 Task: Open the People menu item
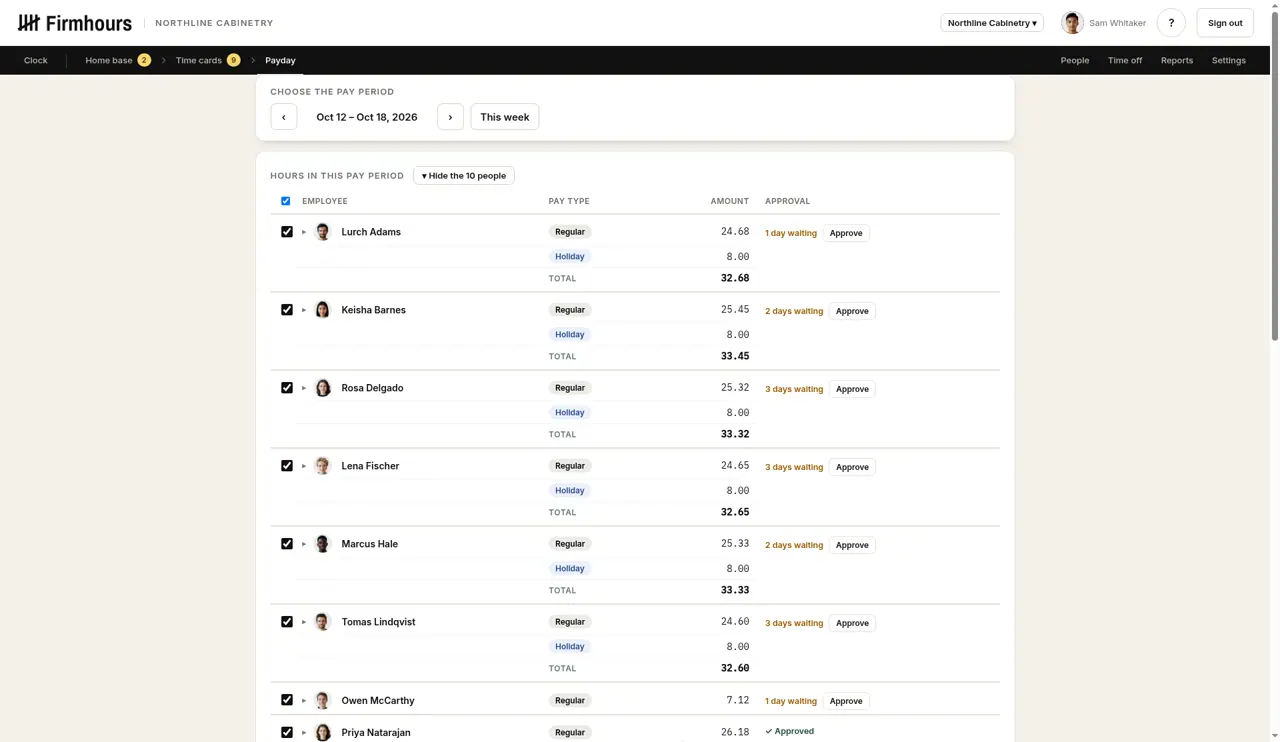point(1075,60)
